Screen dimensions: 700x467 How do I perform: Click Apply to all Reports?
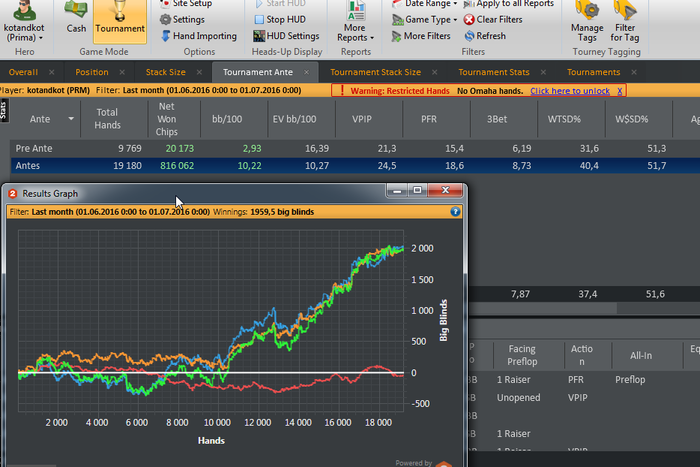point(508,4)
